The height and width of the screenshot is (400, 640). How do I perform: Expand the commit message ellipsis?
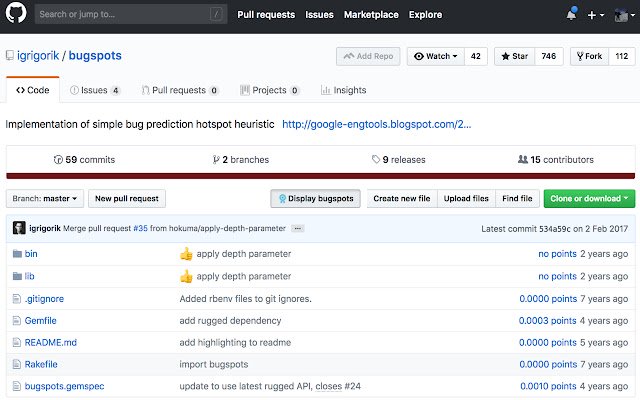tap(298, 228)
